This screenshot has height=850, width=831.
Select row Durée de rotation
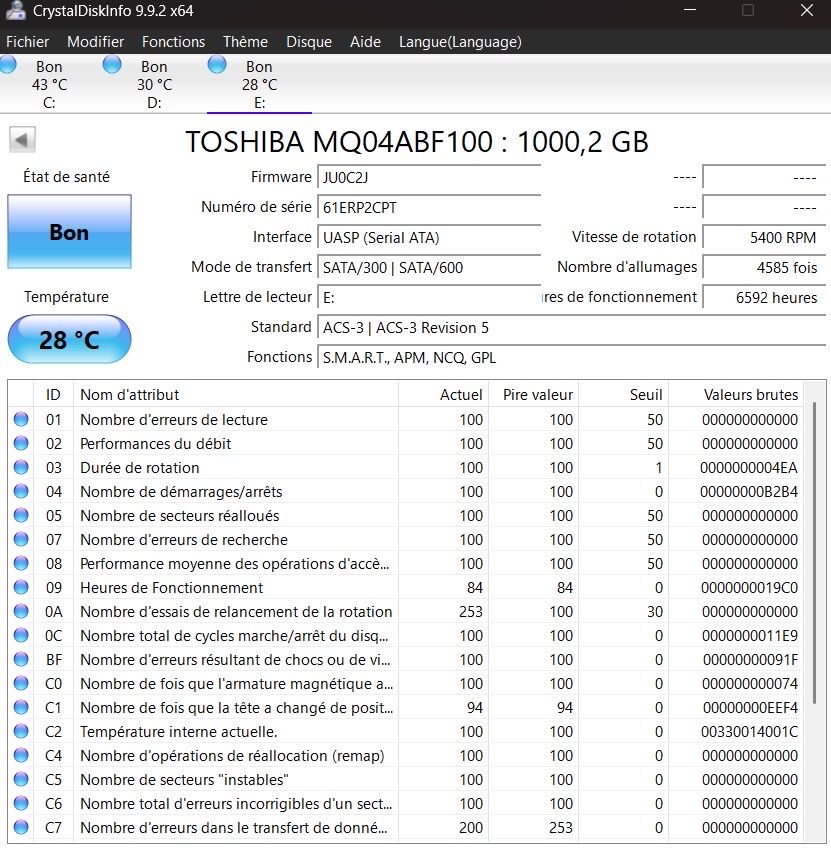406,467
